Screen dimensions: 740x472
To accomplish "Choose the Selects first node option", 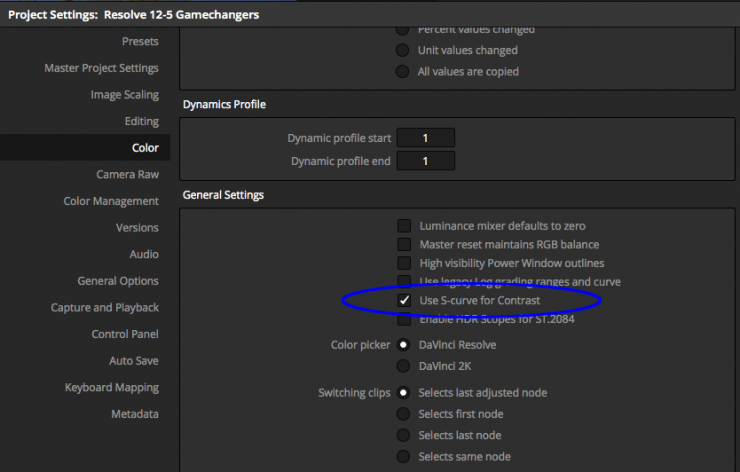I will click(x=404, y=414).
